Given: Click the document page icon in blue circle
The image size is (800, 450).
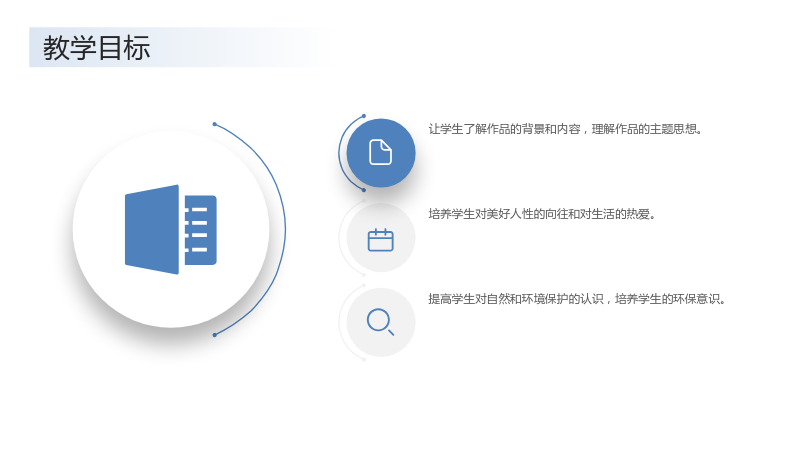Looking at the screenshot, I should click(381, 152).
